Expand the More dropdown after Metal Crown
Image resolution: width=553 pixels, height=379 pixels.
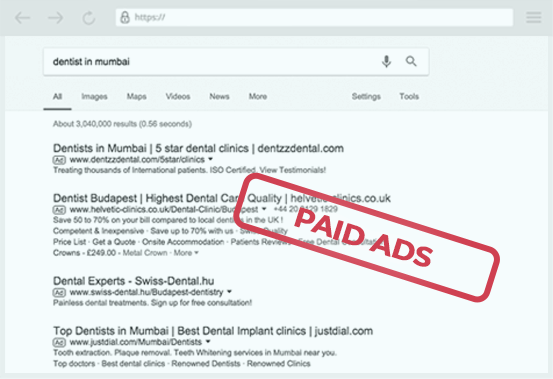(186, 253)
